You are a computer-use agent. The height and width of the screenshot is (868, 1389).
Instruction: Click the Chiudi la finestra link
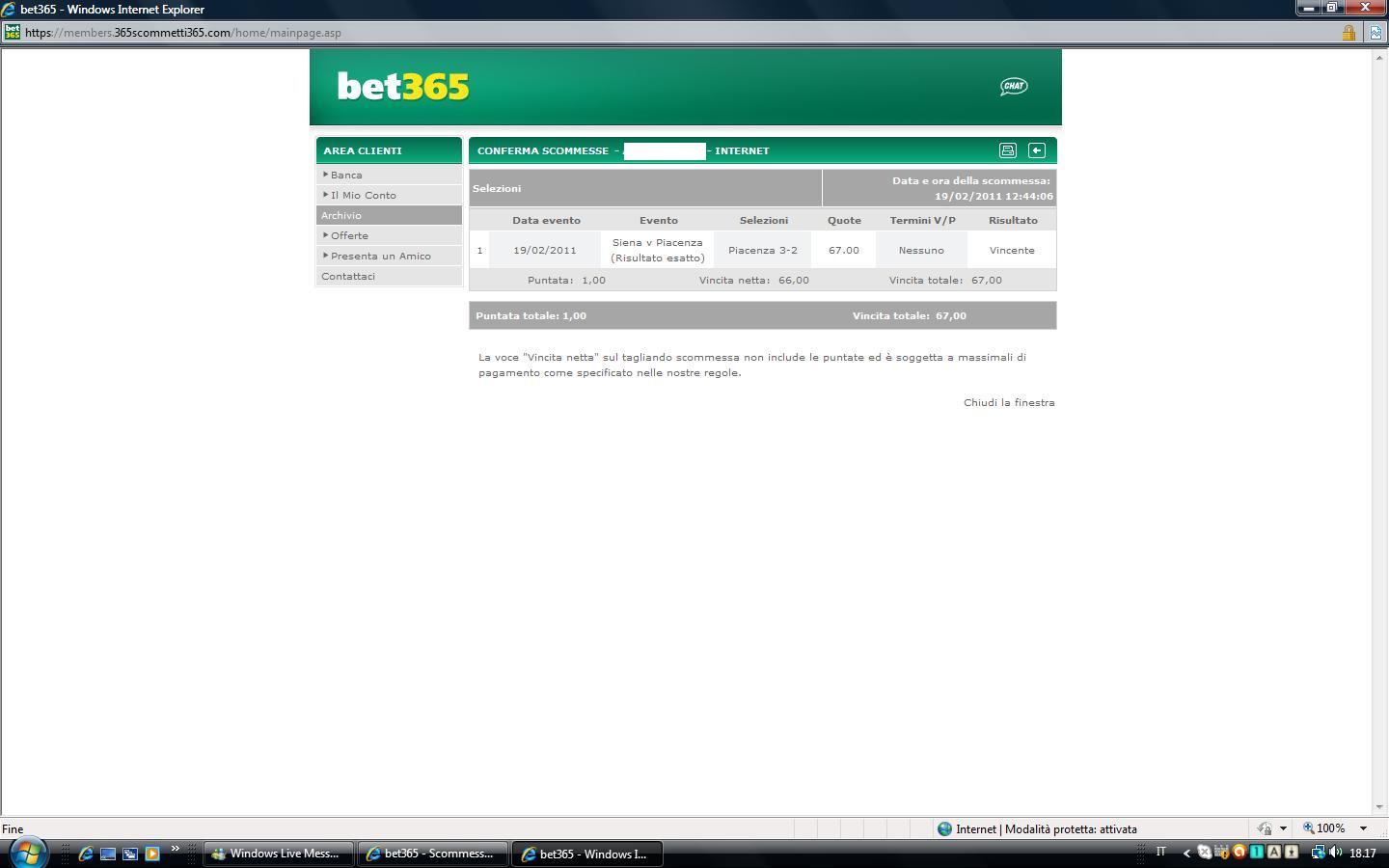(x=1009, y=402)
